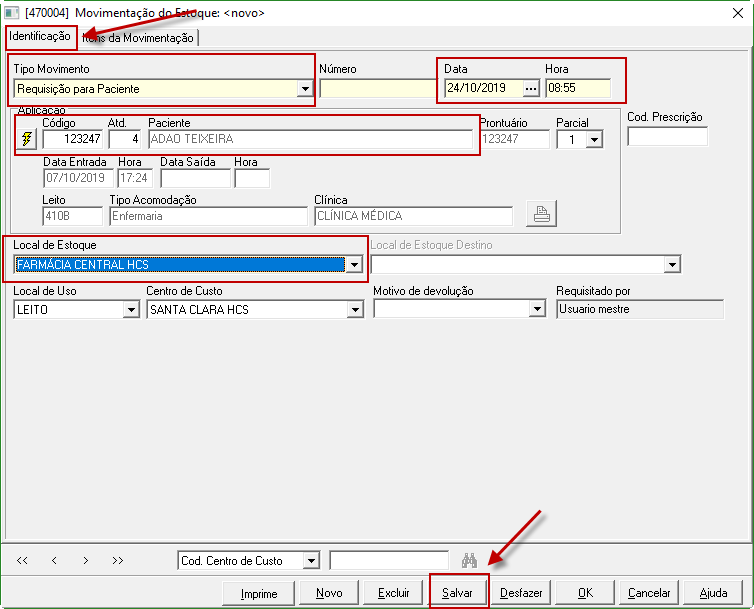This screenshot has height=609, width=754.
Task: Go to next record with > button
Action: [86, 560]
